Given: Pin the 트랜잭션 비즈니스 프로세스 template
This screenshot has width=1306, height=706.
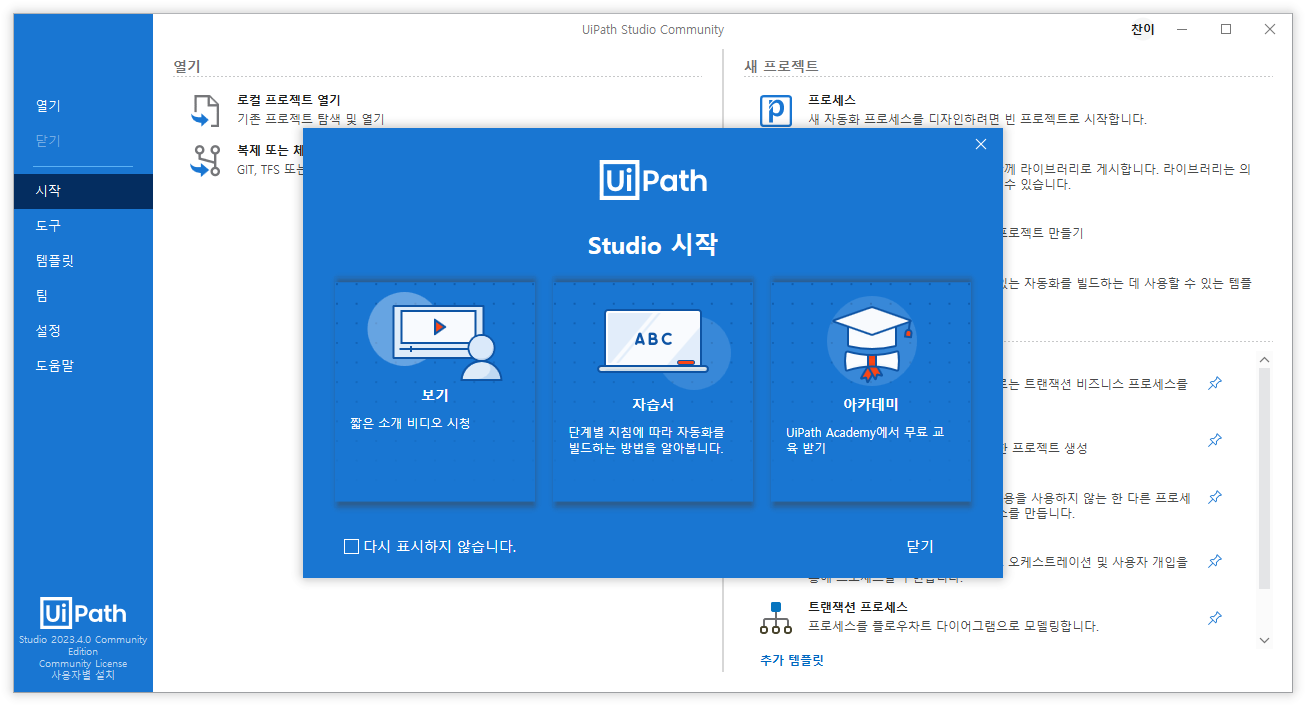Looking at the screenshot, I should [1214, 383].
